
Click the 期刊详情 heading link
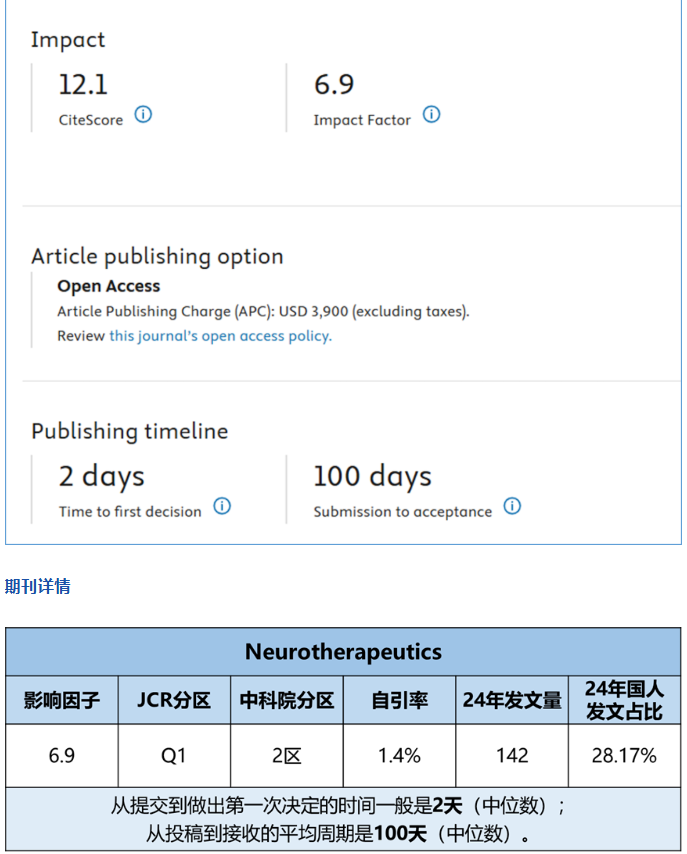(x=38, y=587)
